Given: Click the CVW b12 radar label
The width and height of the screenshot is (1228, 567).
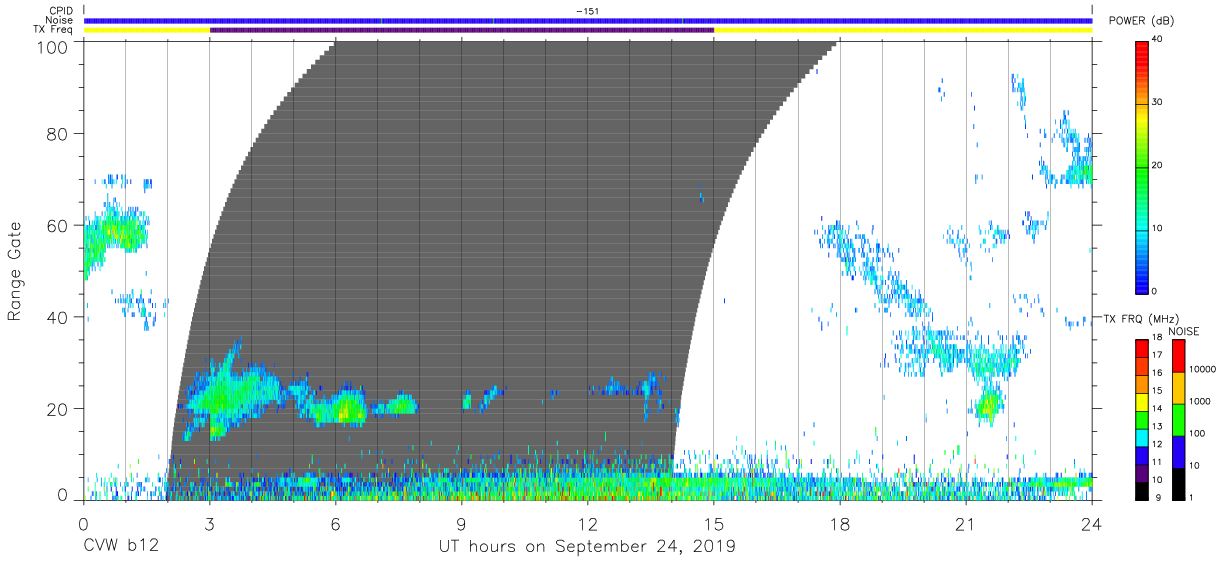Looking at the screenshot, I should pos(121,548).
